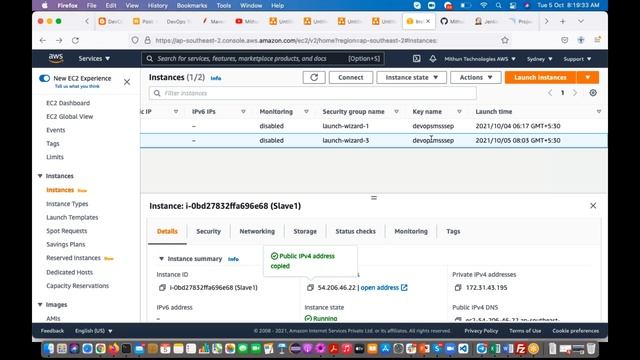This screenshot has height=360, width=640.
Task: Open the Support menu
Action: click(x=577, y=59)
